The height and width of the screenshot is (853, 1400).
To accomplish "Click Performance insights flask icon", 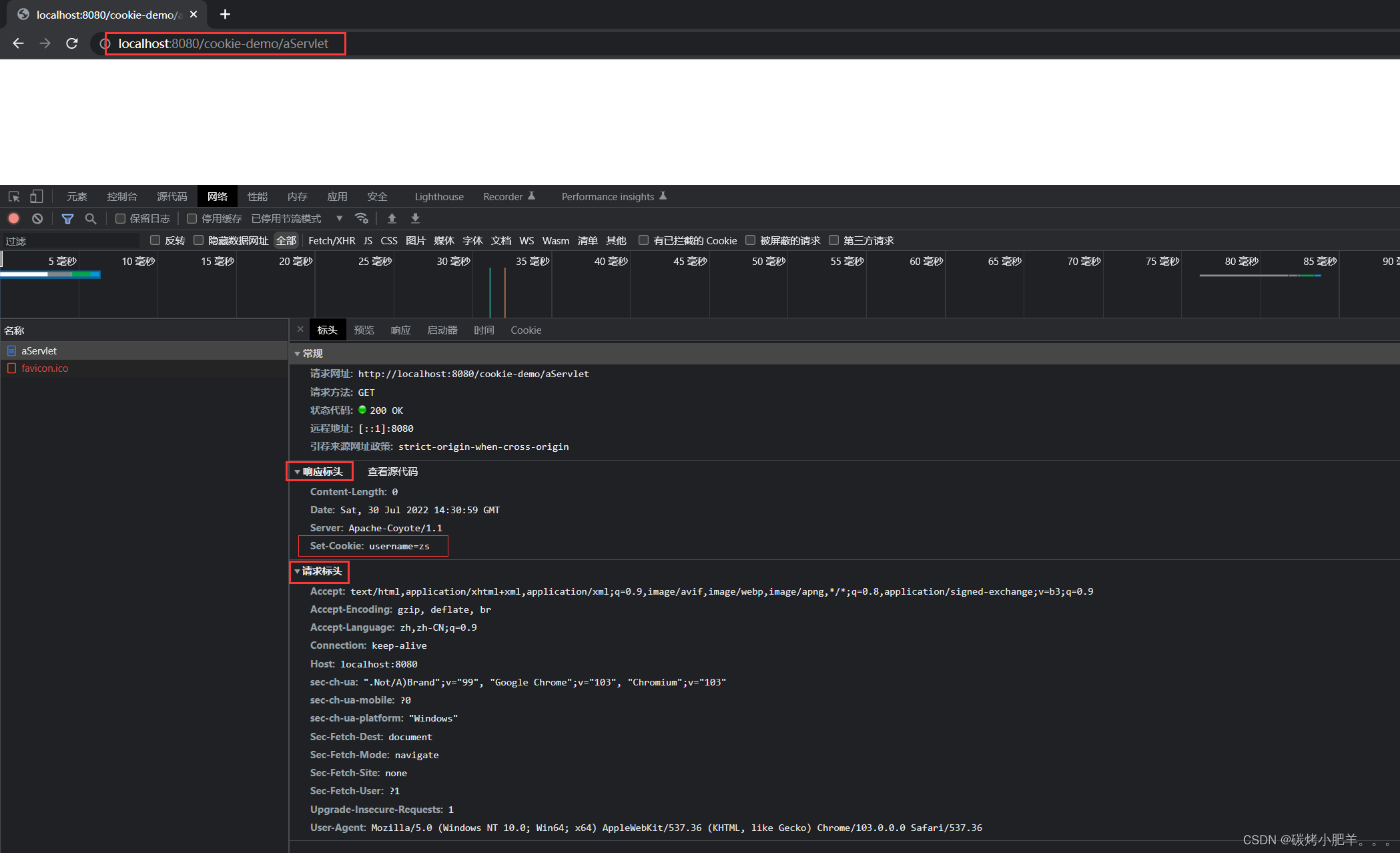I will [x=663, y=196].
